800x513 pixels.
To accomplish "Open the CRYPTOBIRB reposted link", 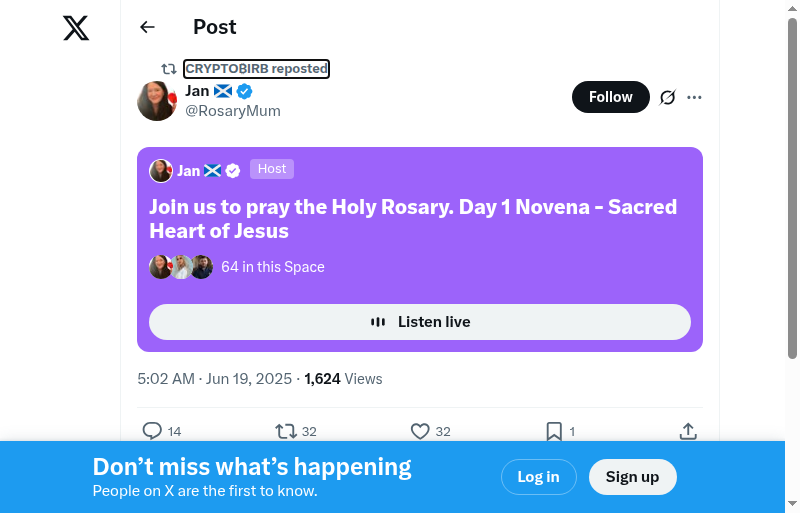I will pos(256,69).
